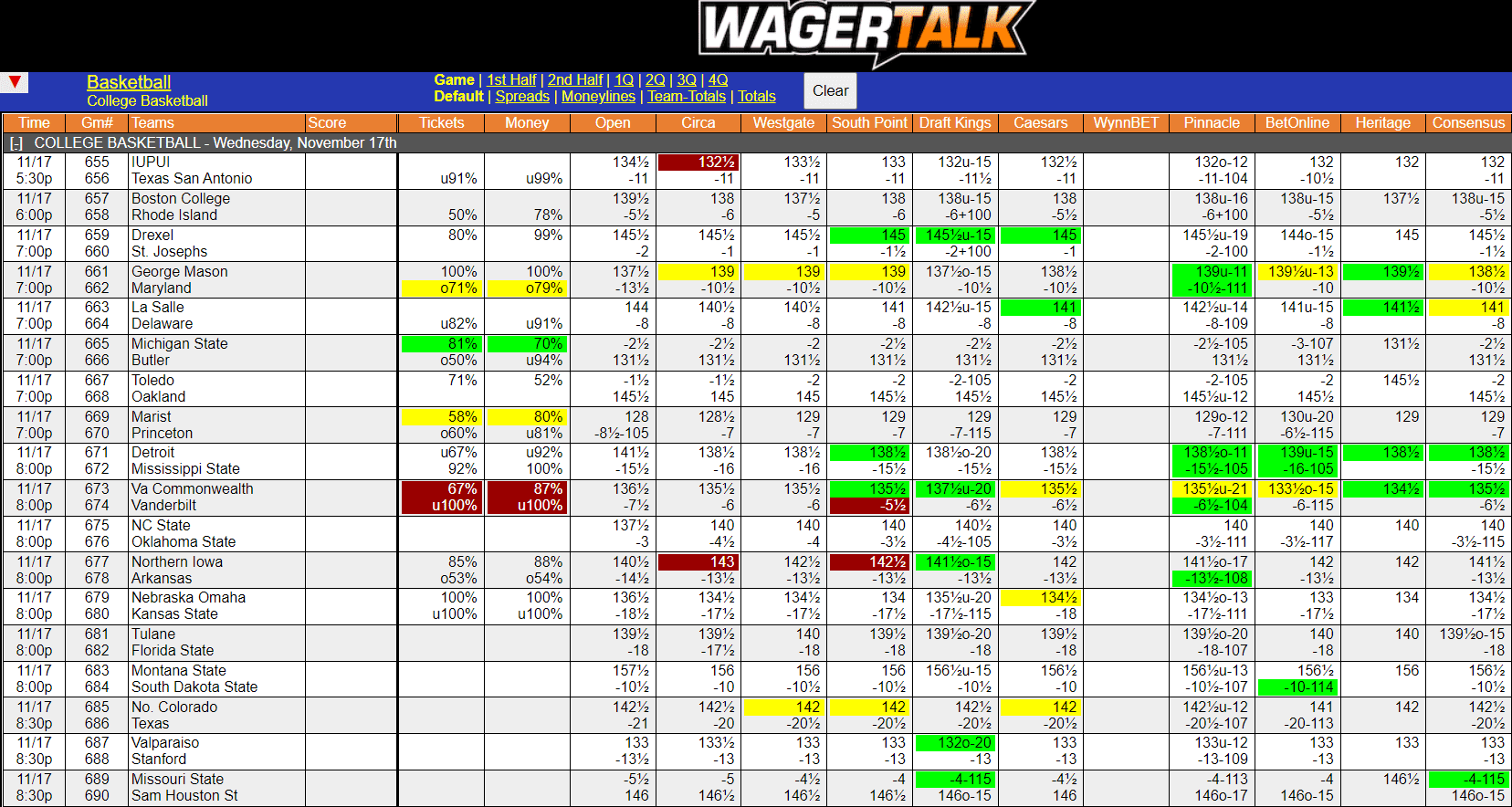Select the George Mason team name
1512x807 pixels.
click(x=180, y=272)
